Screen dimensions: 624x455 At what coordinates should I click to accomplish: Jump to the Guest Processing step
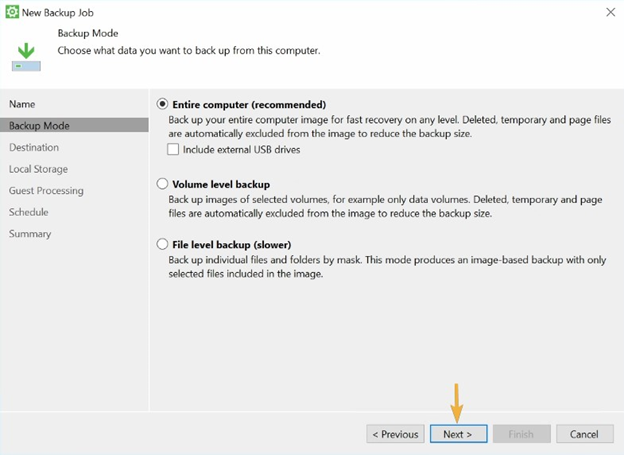(46, 190)
